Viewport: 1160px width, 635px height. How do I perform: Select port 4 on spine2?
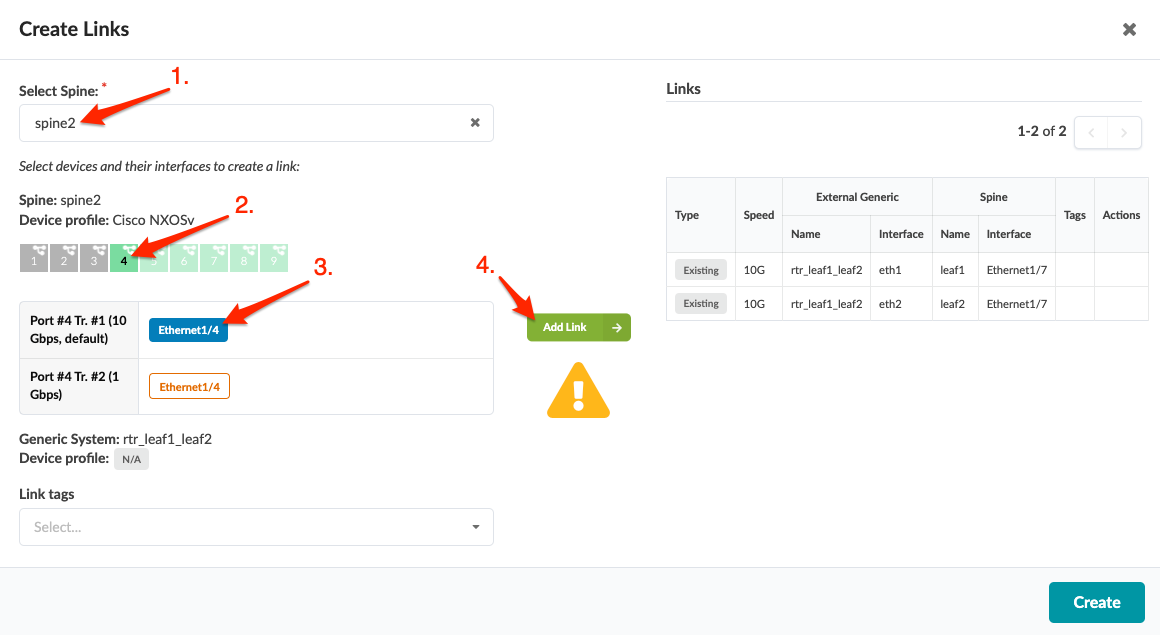click(x=124, y=258)
